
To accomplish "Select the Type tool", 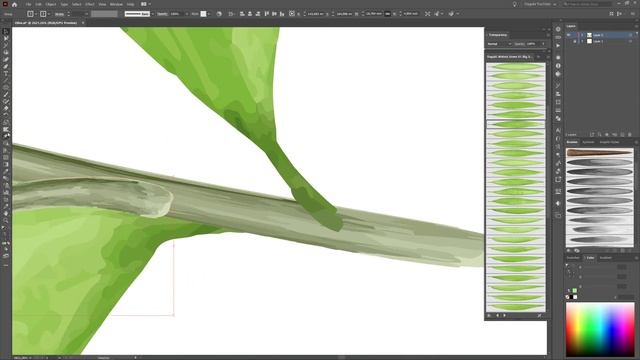I will [6, 73].
